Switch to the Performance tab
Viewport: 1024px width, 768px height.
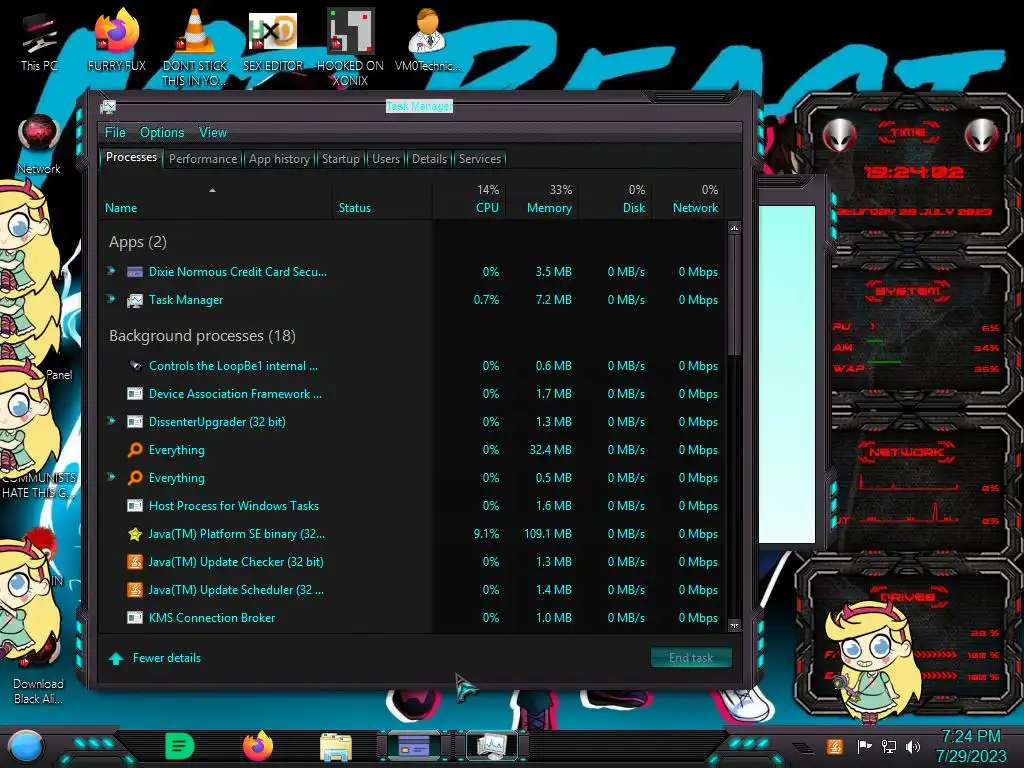click(x=203, y=159)
